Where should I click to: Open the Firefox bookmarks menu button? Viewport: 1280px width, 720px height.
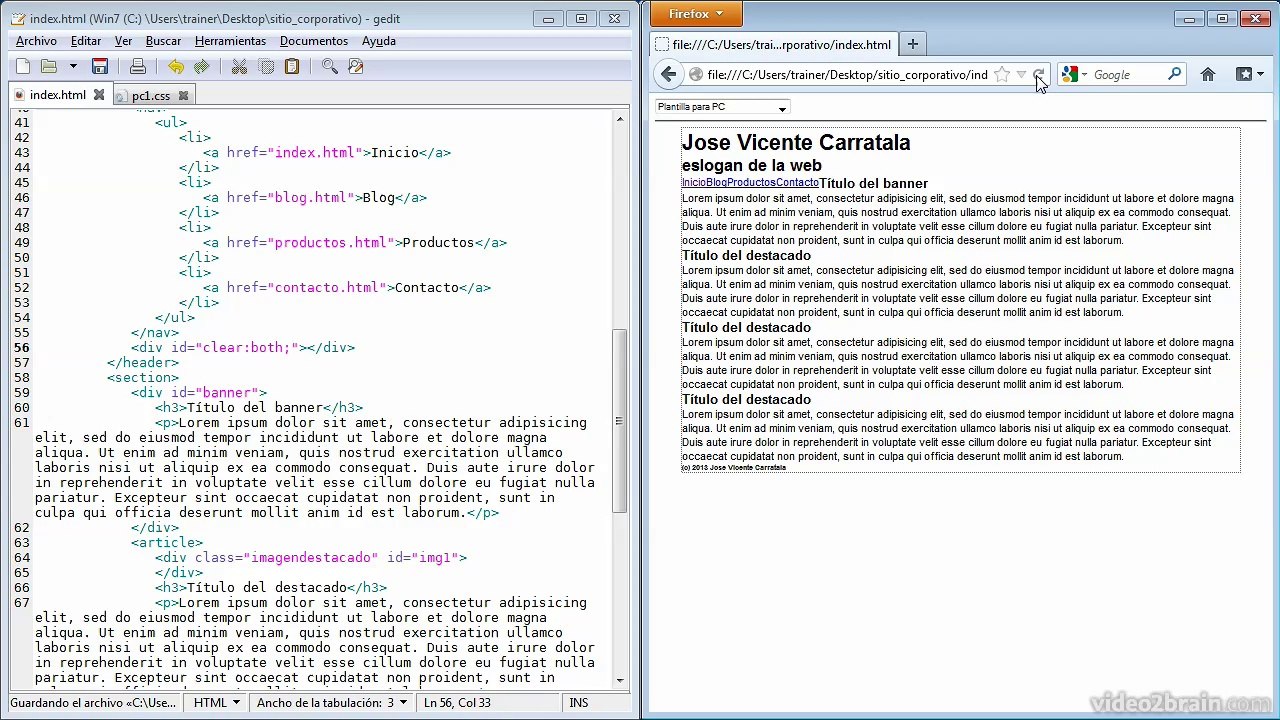1250,74
